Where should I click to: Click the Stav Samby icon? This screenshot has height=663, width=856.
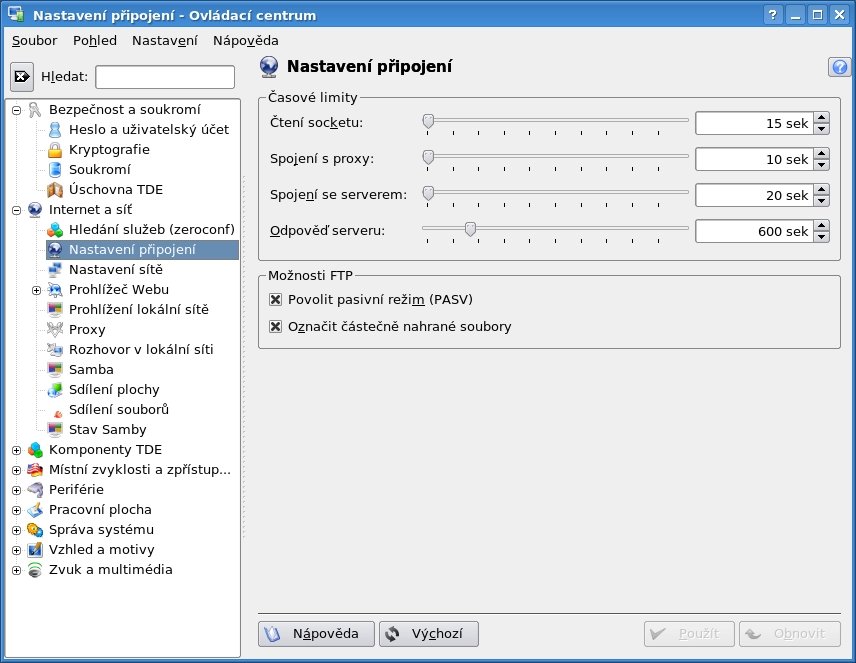[55, 430]
